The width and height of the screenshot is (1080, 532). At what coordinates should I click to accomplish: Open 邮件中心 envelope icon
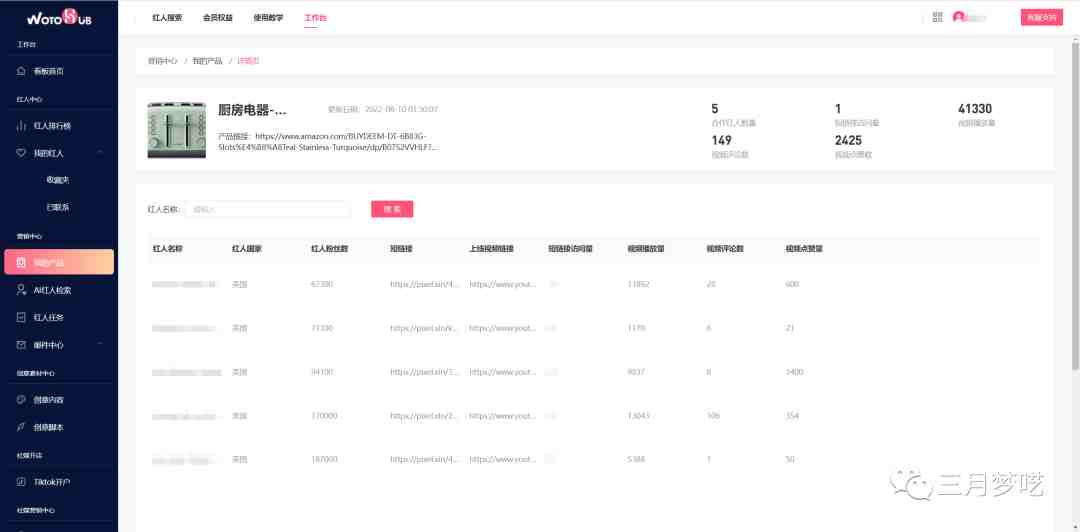coord(21,345)
